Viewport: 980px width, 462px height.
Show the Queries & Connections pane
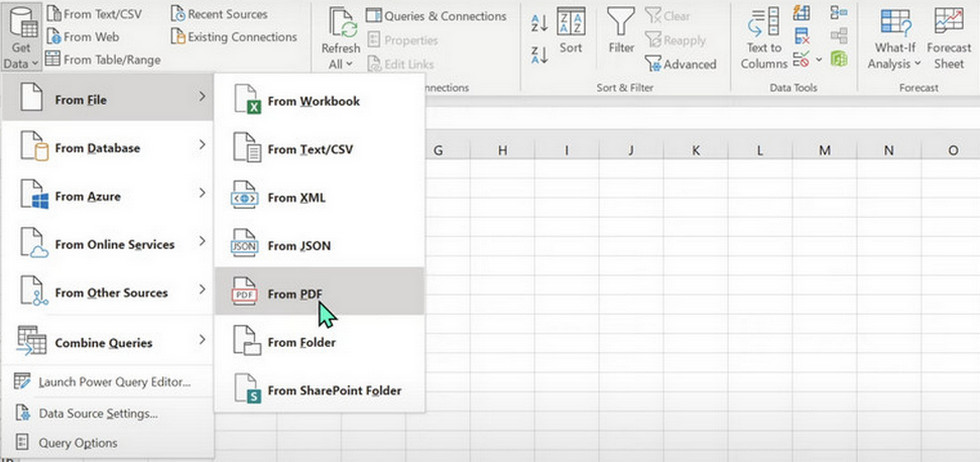(x=436, y=16)
